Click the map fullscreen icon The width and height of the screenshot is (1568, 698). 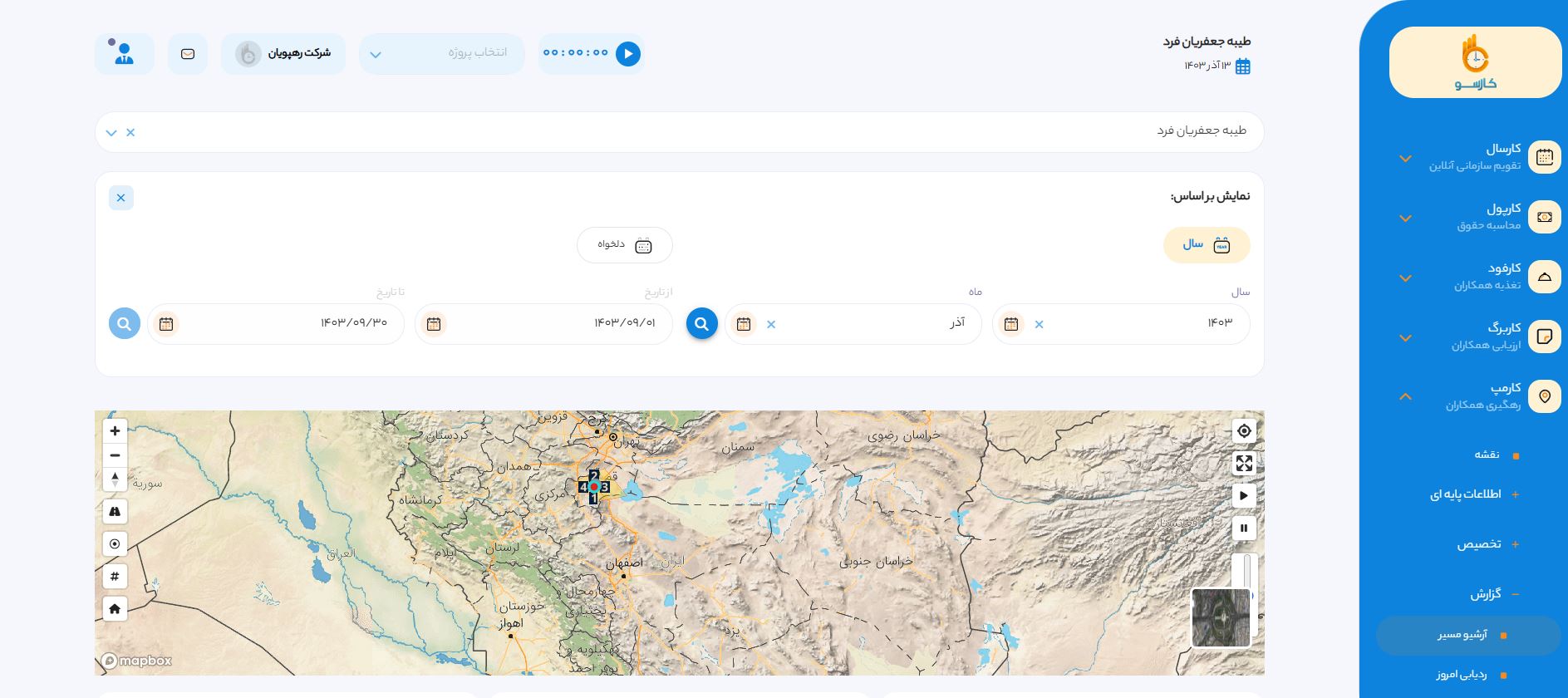click(1243, 463)
